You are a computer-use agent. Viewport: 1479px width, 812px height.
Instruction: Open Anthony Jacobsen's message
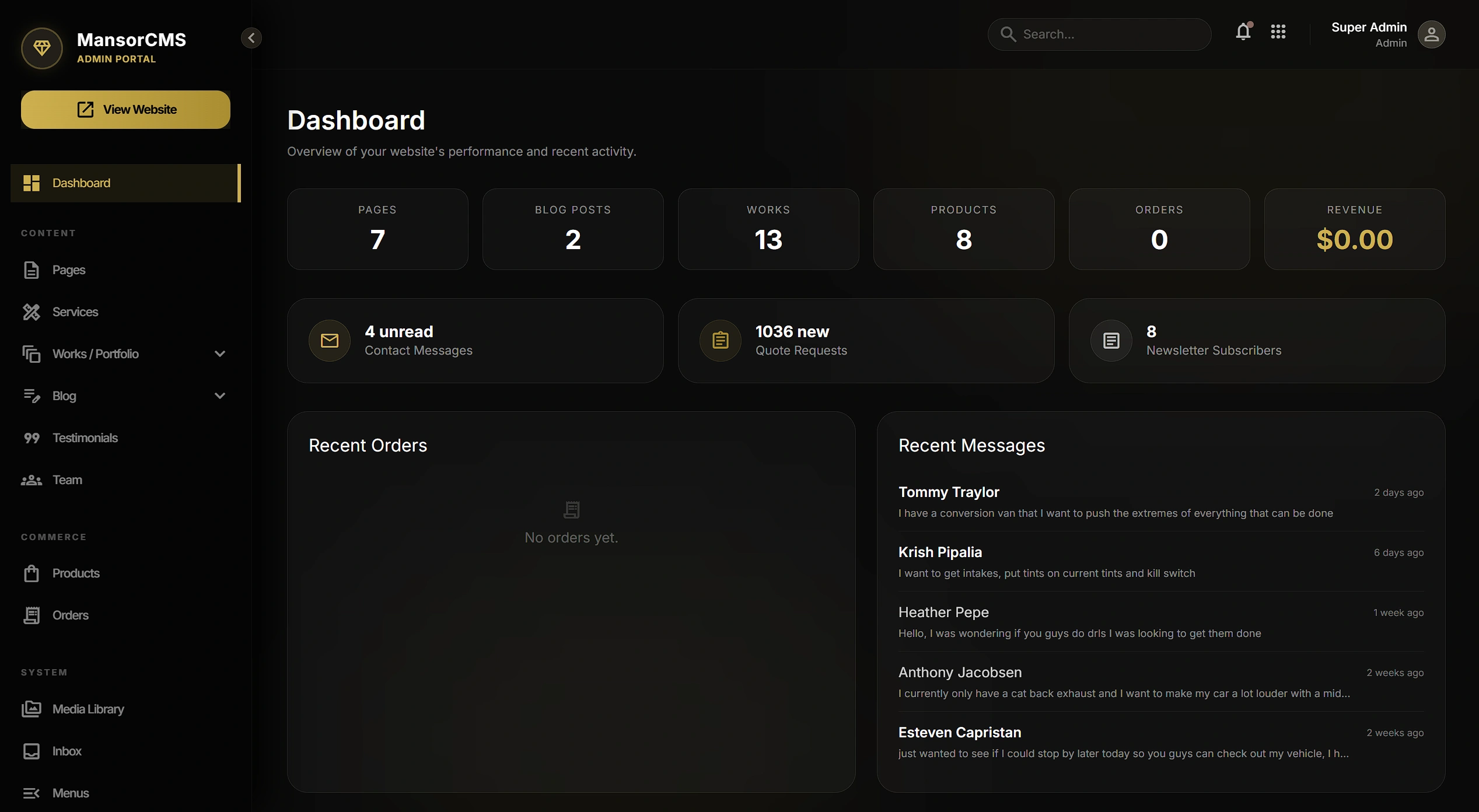pyautogui.click(x=1161, y=682)
